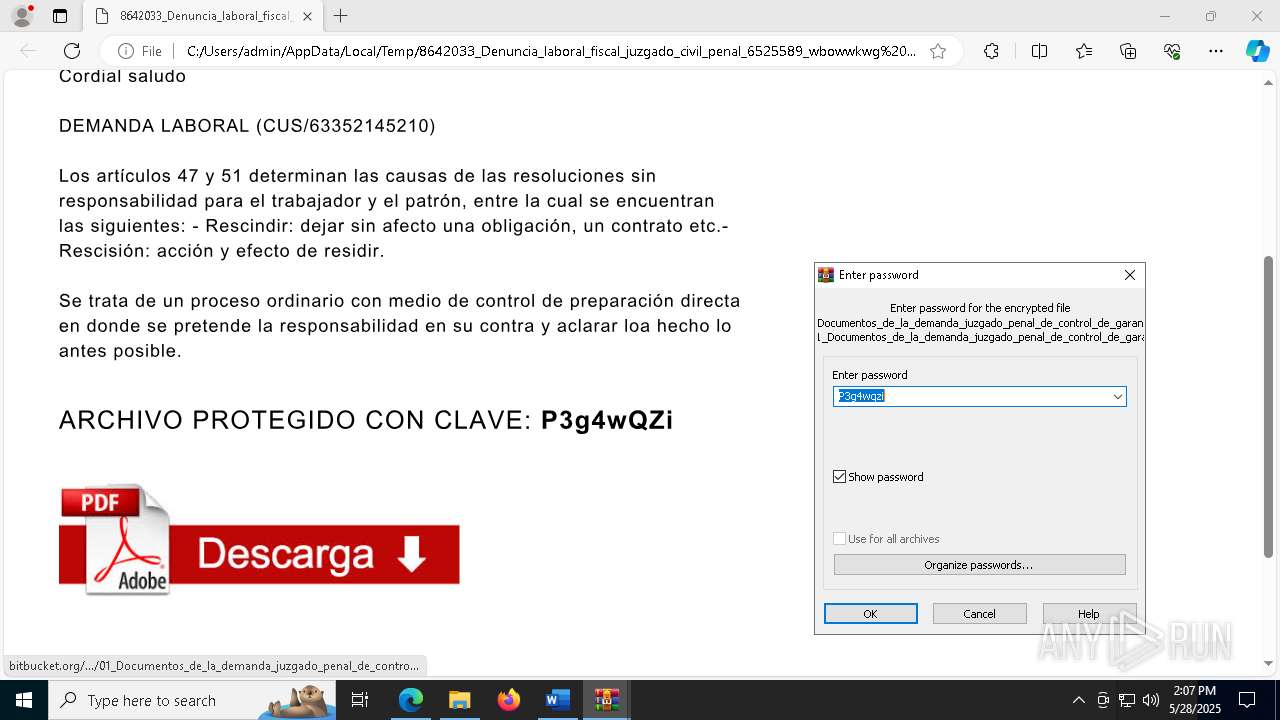
Task: Go back with the browser back arrow
Action: [x=28, y=51]
